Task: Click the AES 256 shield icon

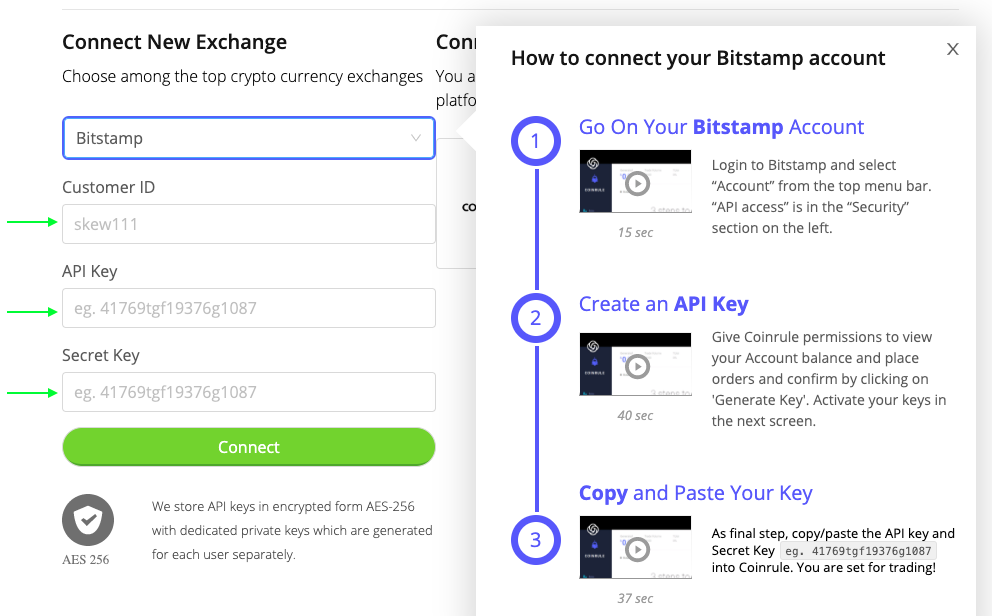Action: pyautogui.click(x=88, y=520)
